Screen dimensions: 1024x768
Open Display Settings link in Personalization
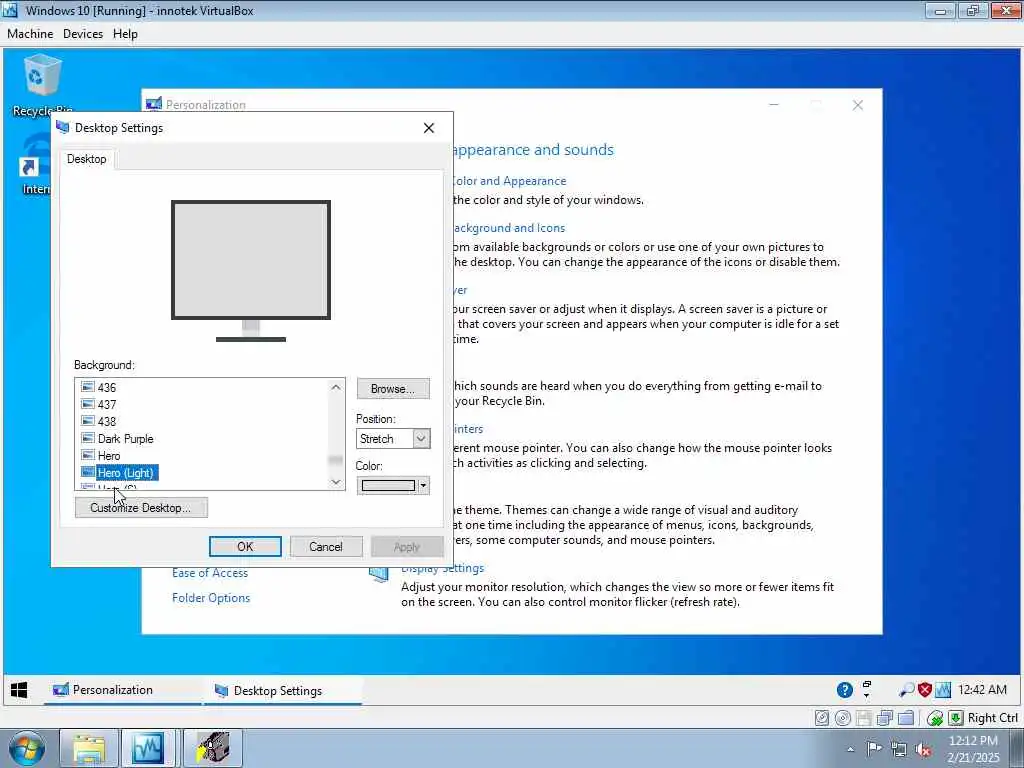point(443,568)
